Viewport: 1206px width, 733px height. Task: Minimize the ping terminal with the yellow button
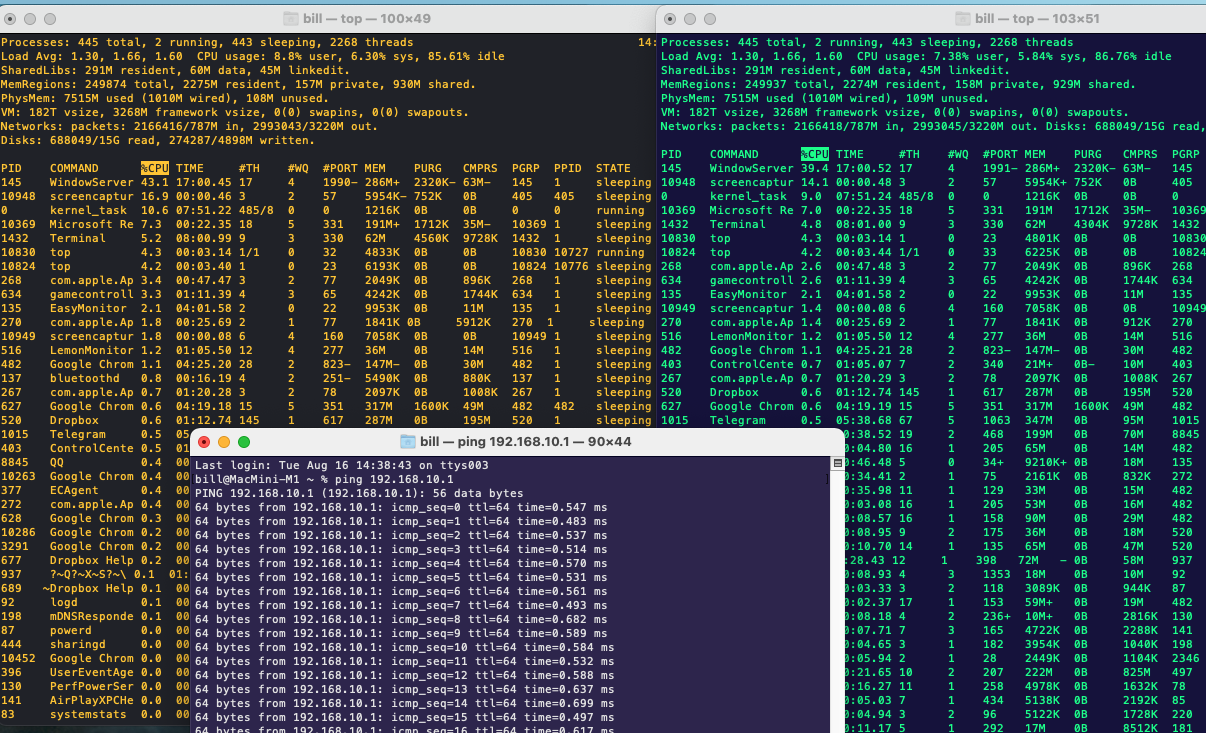pos(224,442)
